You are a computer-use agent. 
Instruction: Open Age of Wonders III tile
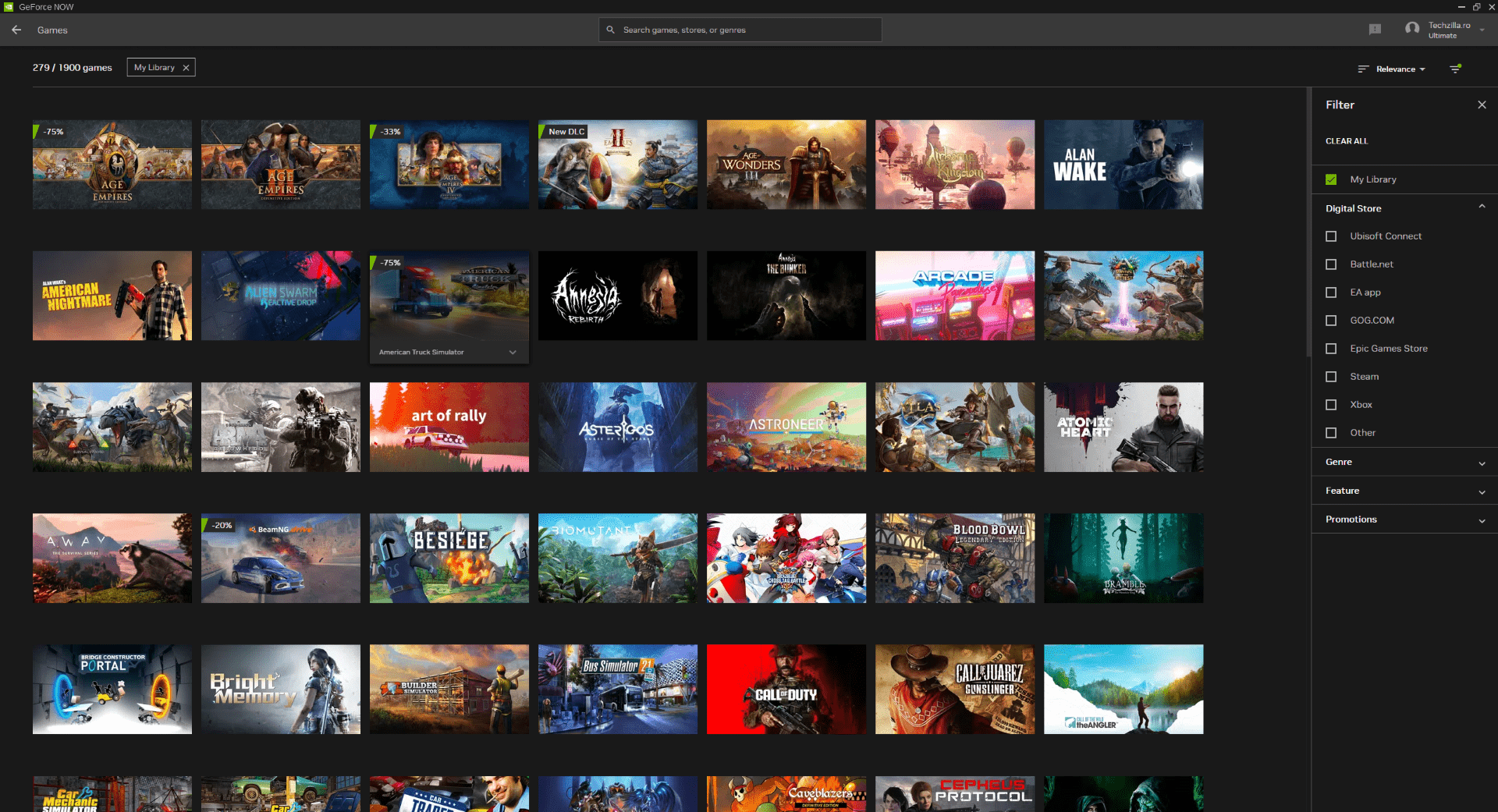click(x=786, y=165)
